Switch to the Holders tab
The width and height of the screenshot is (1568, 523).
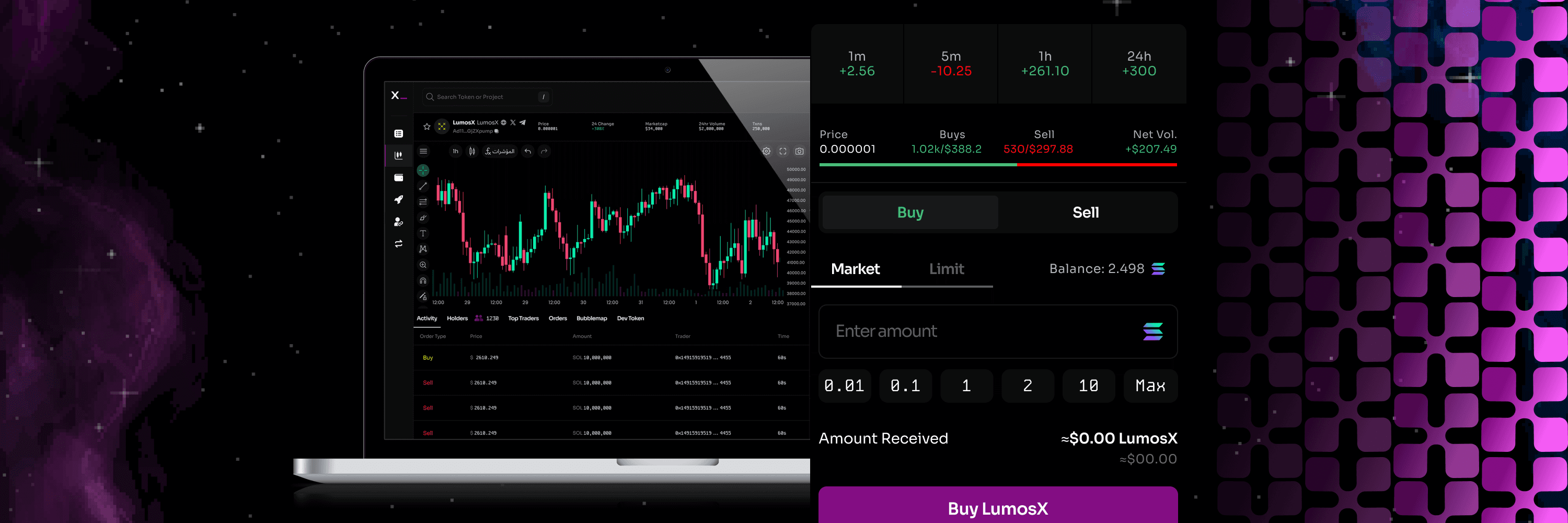457,319
